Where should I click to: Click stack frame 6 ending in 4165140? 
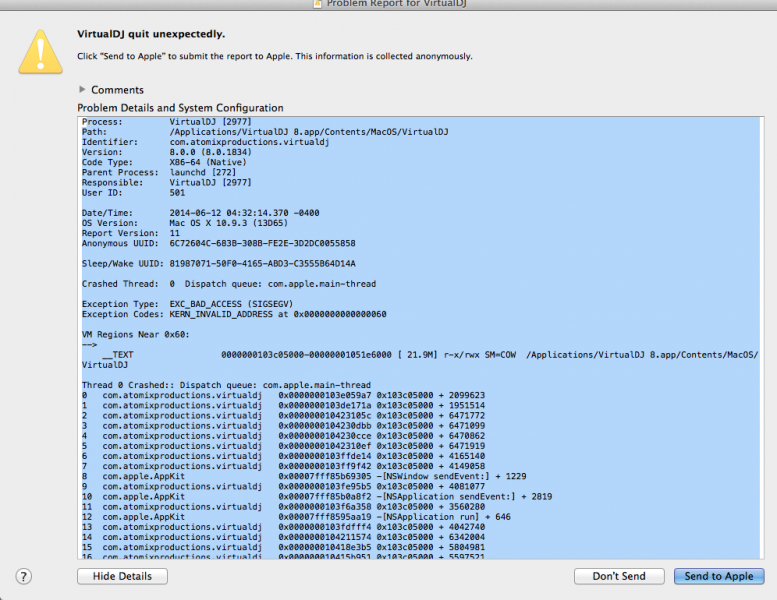283,456
